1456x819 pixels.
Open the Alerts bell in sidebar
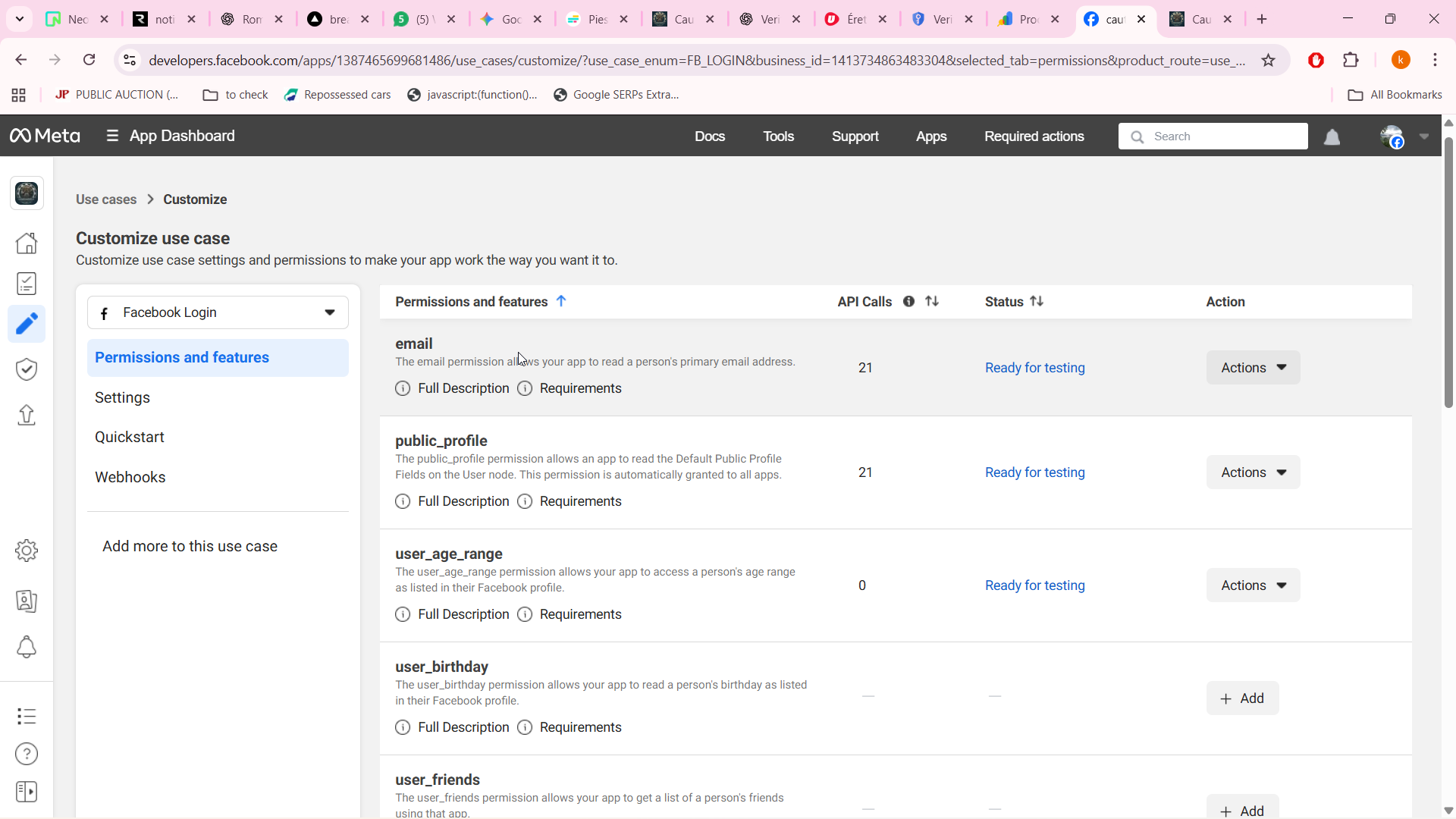(27, 647)
